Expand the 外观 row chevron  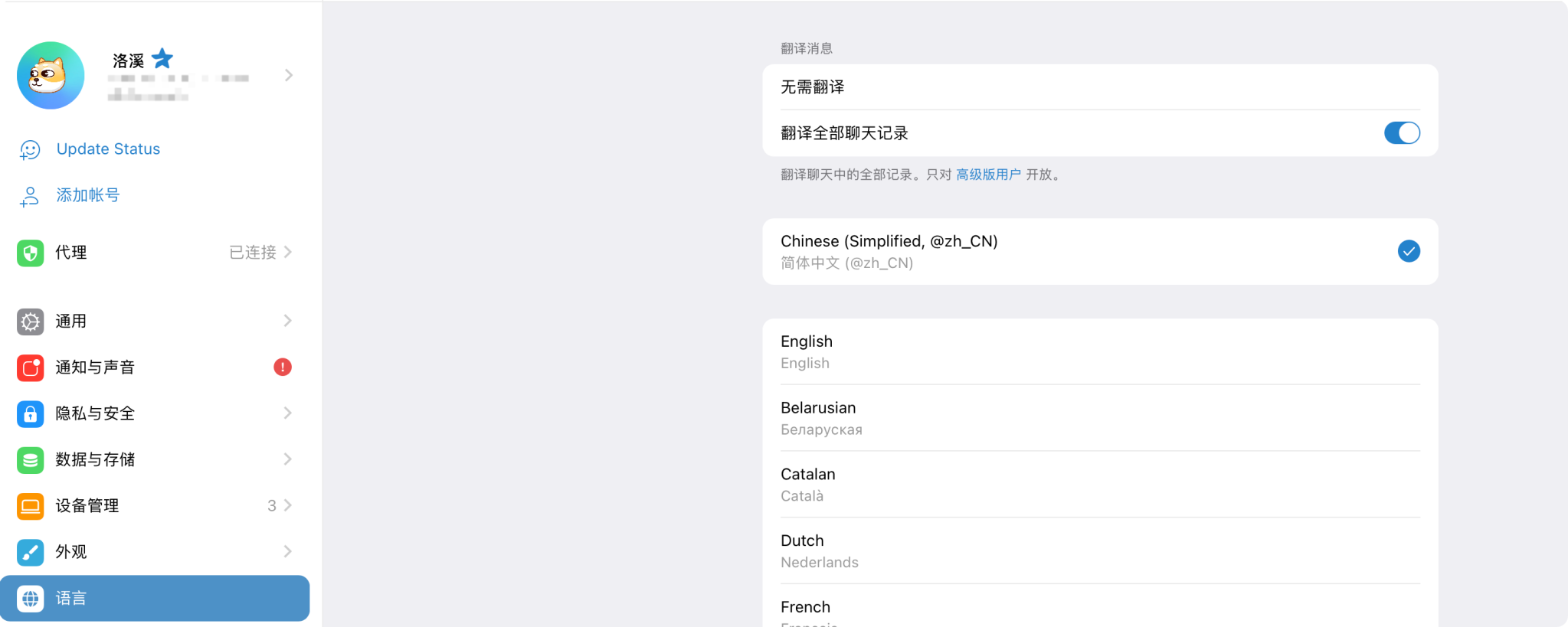click(288, 551)
